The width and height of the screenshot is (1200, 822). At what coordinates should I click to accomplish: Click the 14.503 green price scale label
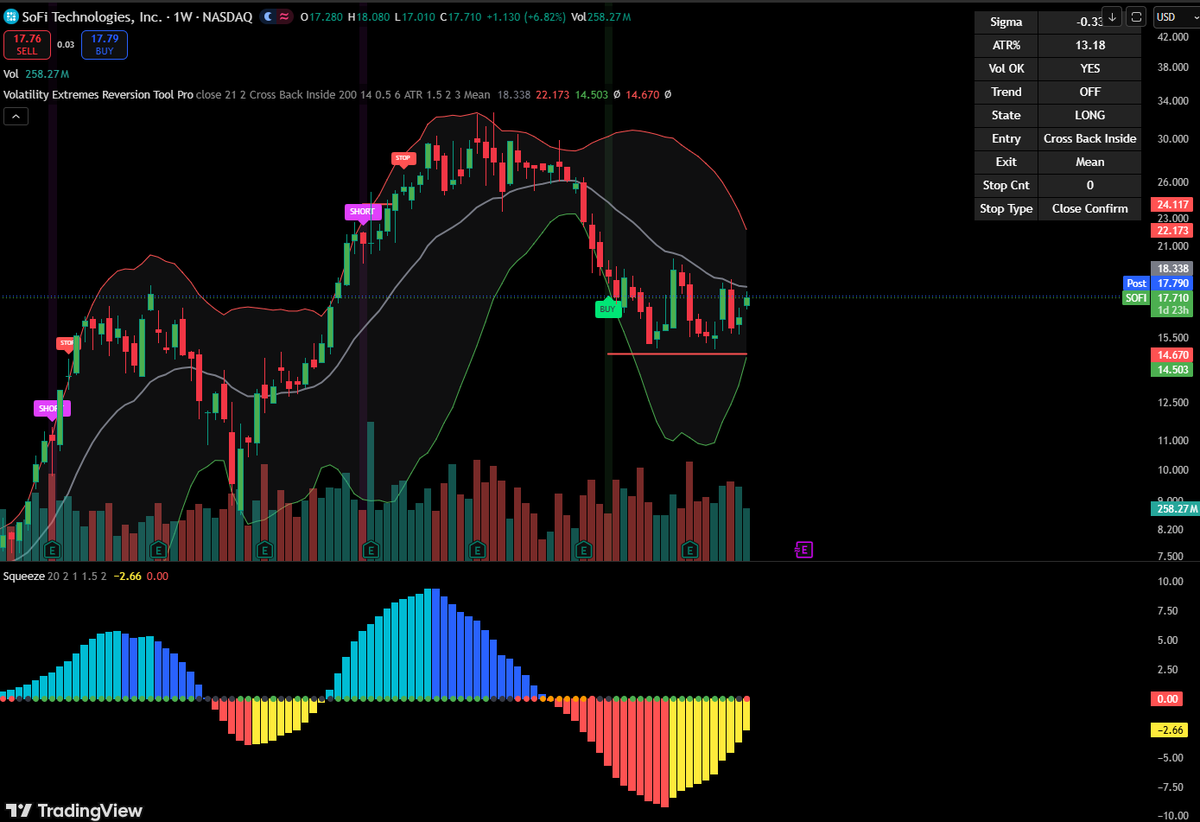coord(1172,370)
